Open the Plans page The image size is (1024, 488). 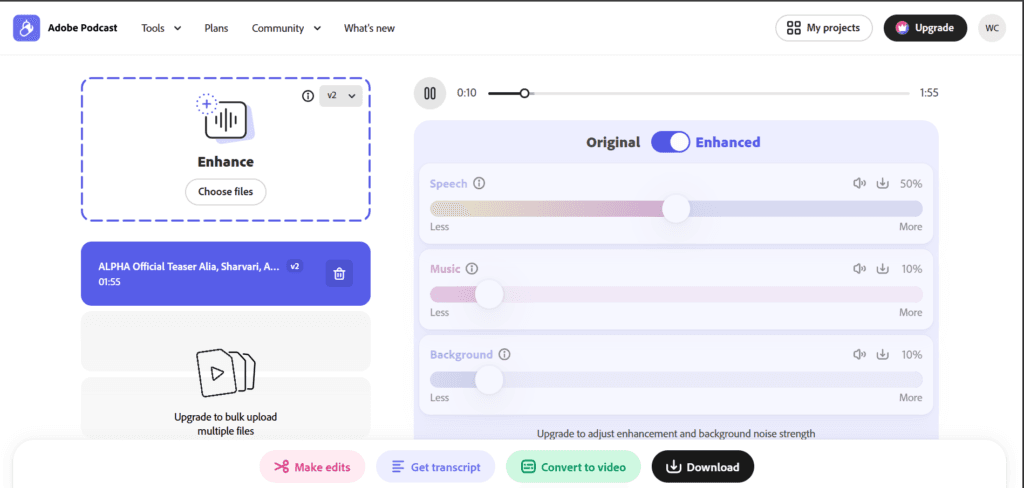(216, 28)
